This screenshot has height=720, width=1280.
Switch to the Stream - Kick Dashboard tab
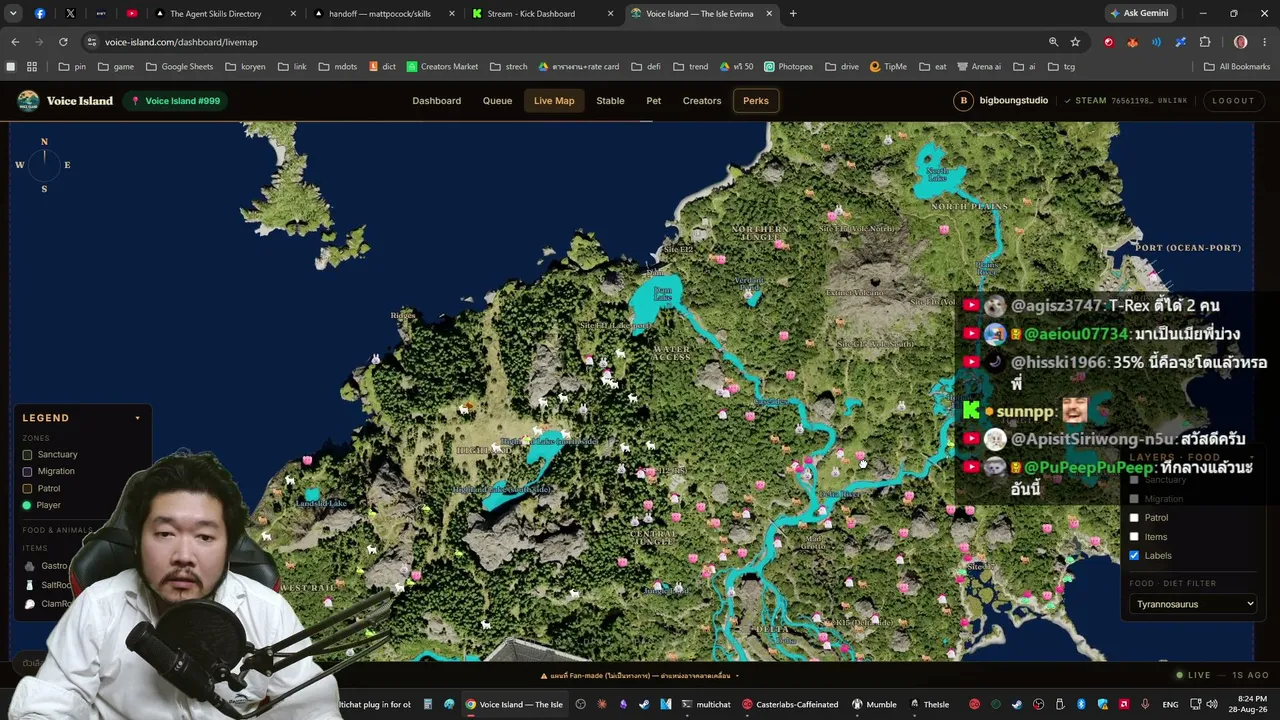[543, 14]
